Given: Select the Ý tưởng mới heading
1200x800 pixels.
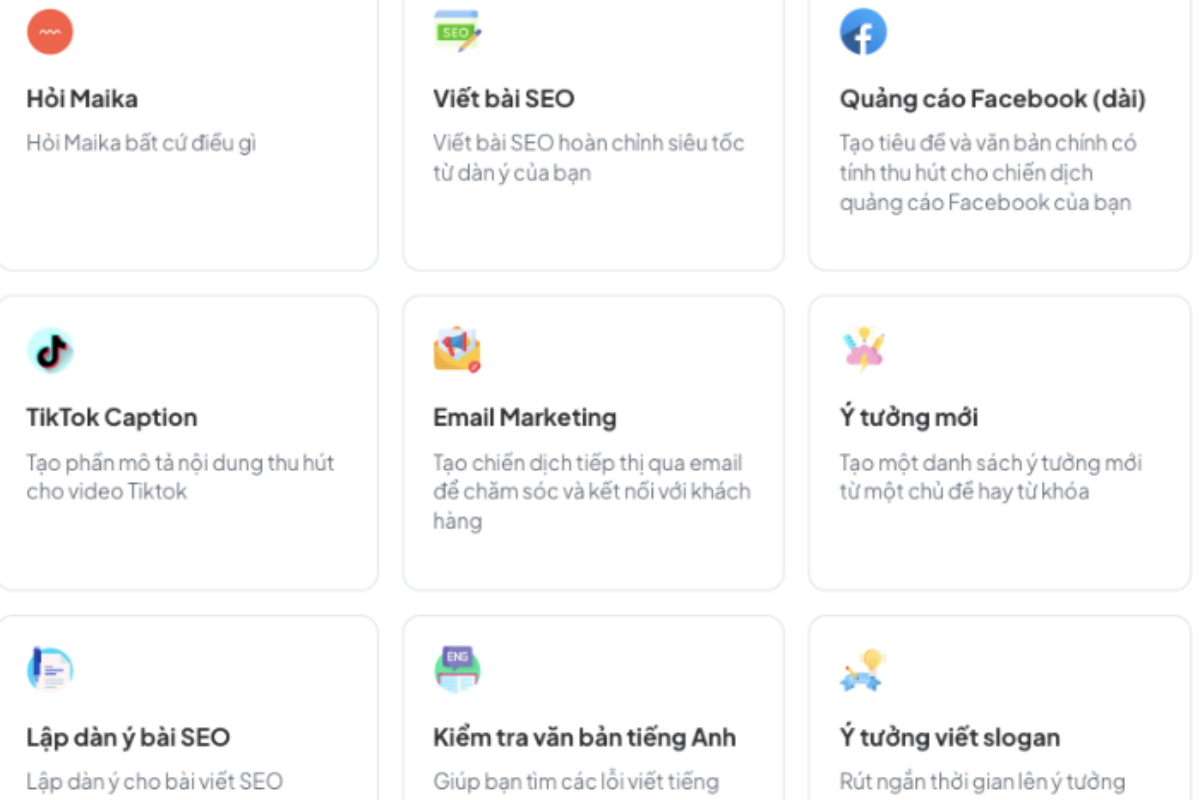Looking at the screenshot, I should tap(908, 417).
